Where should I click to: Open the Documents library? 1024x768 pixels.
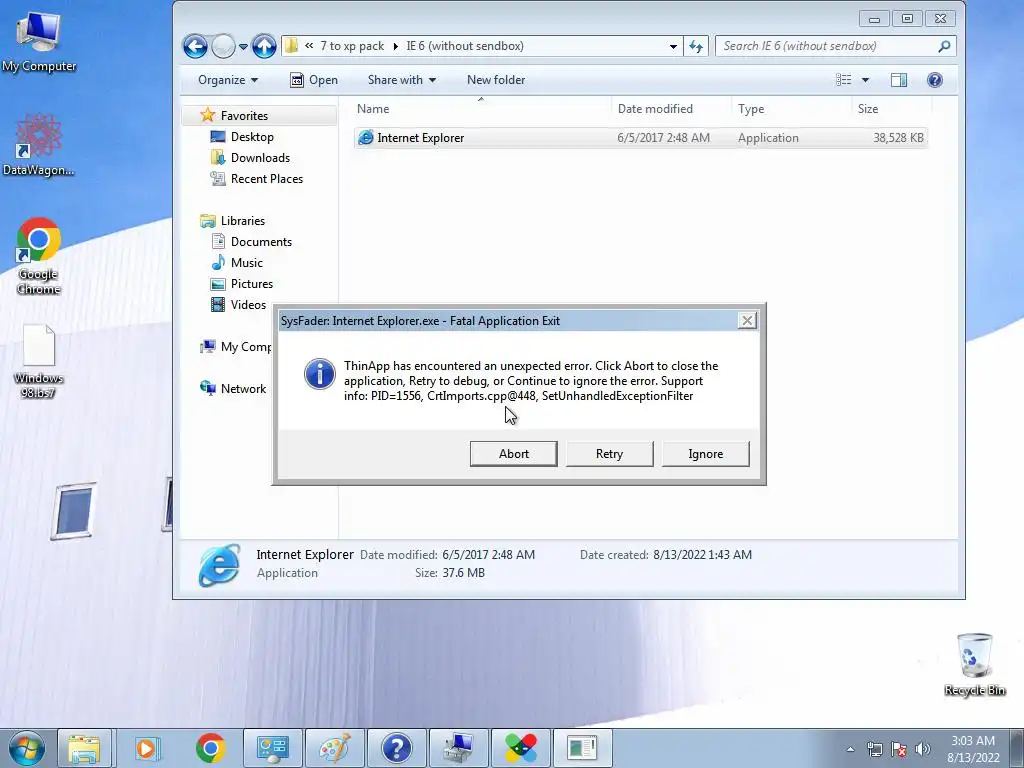pos(261,242)
